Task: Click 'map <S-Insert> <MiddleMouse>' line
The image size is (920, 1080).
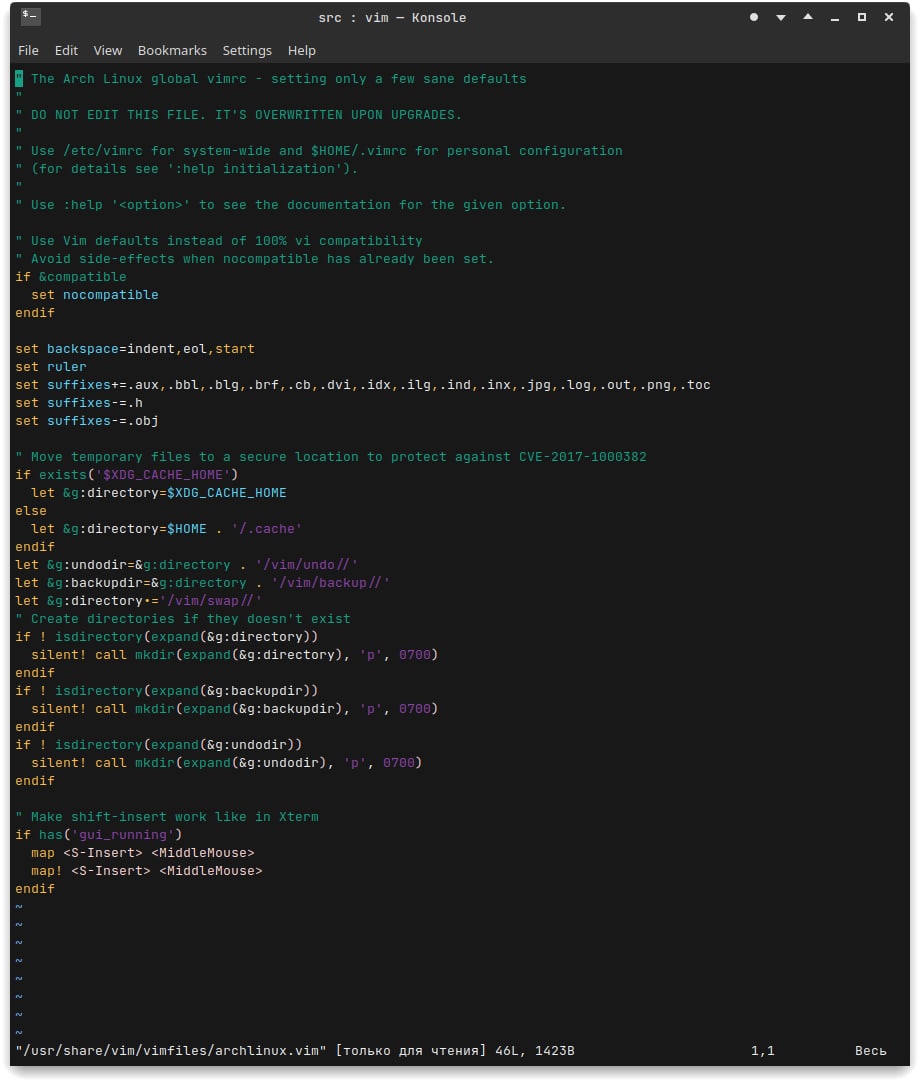Action: point(143,853)
